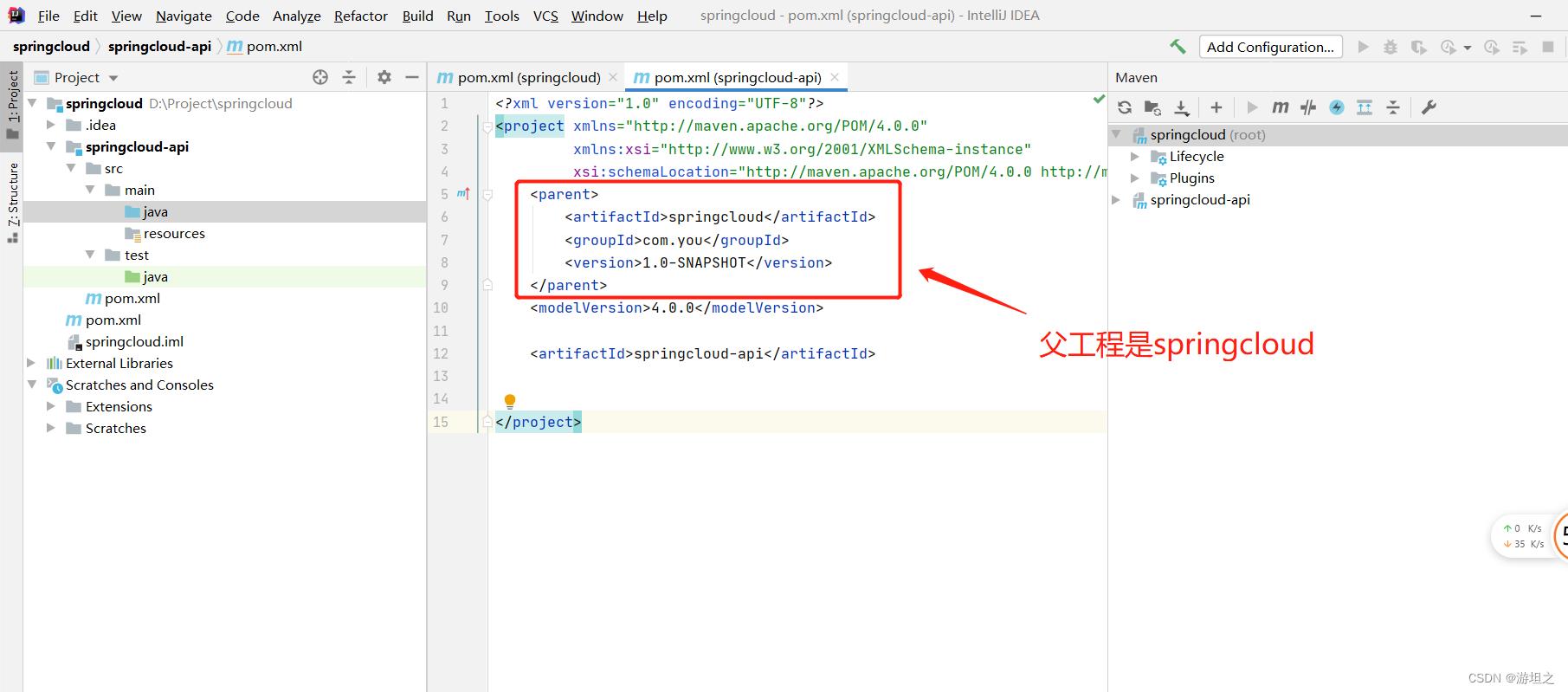The width and height of the screenshot is (1568, 692).
Task: Expand Lifecycle node in Maven panel
Action: pyautogui.click(x=1135, y=157)
